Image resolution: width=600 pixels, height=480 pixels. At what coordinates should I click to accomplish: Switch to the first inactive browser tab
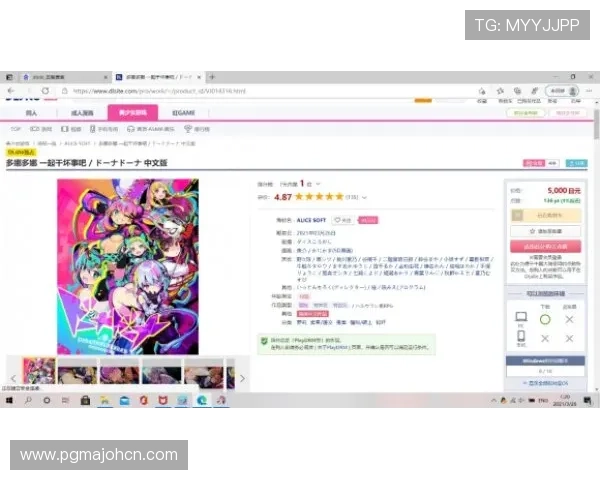coord(64,77)
